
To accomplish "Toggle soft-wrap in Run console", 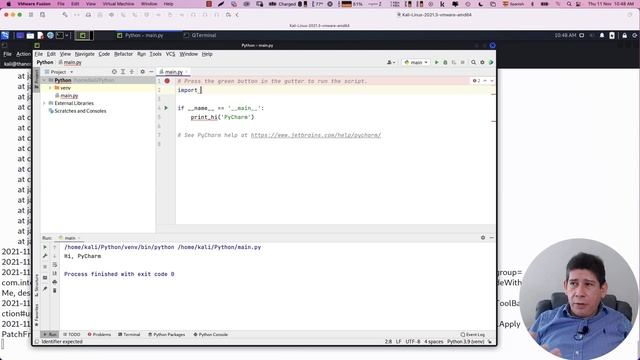I will (x=55, y=265).
